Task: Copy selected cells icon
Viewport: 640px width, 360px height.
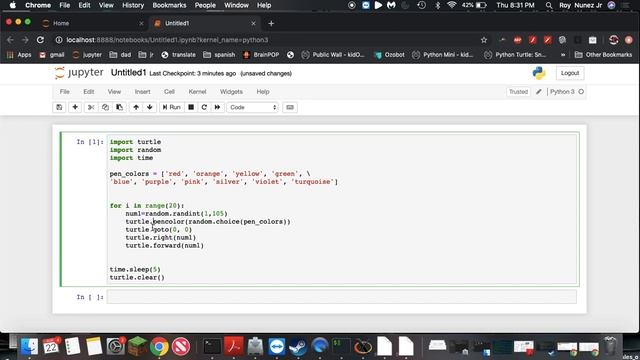Action: 105,107
